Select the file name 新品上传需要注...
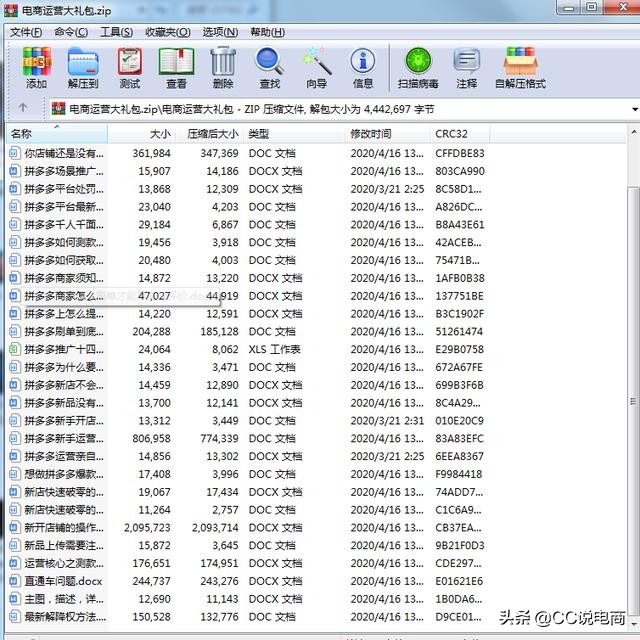Screen dimensions: 640x640 coord(64,545)
